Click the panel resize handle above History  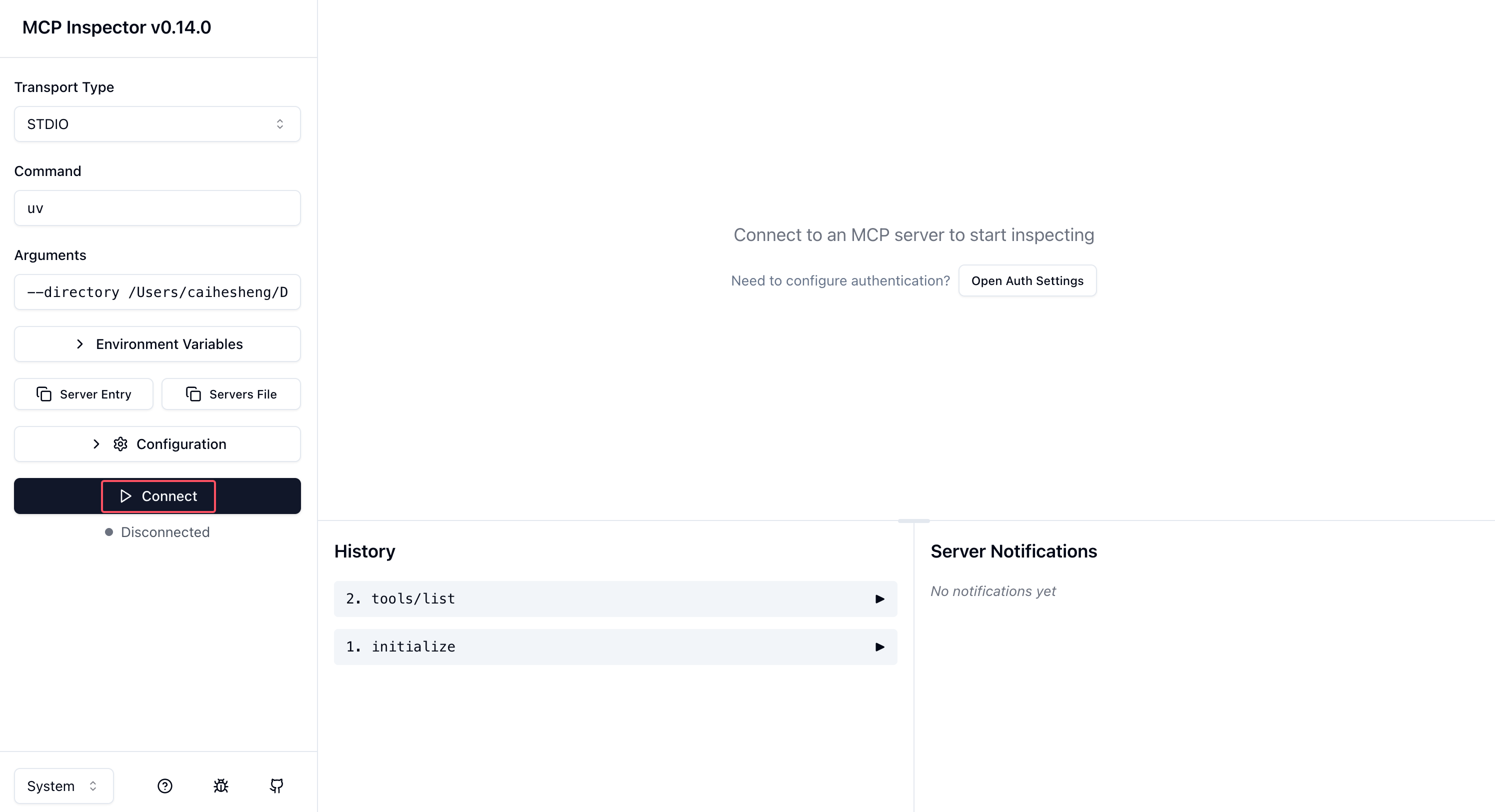[x=913, y=520]
